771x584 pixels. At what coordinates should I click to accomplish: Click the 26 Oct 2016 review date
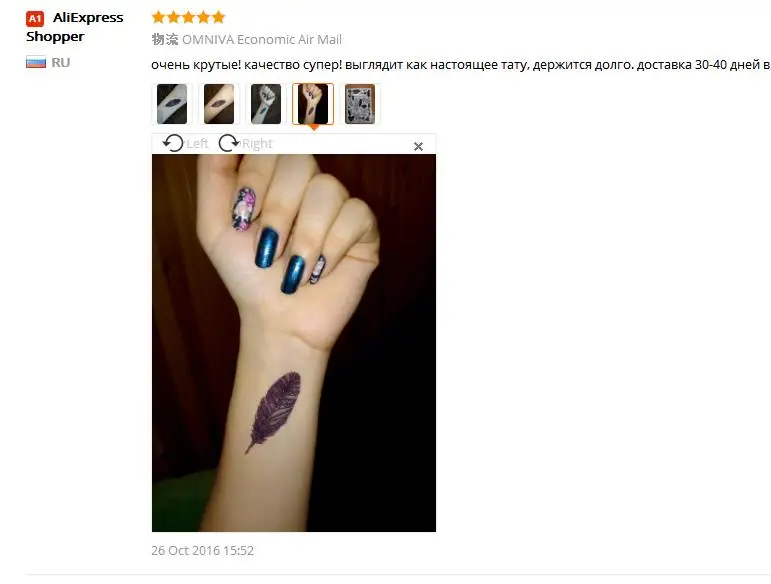click(x=203, y=551)
